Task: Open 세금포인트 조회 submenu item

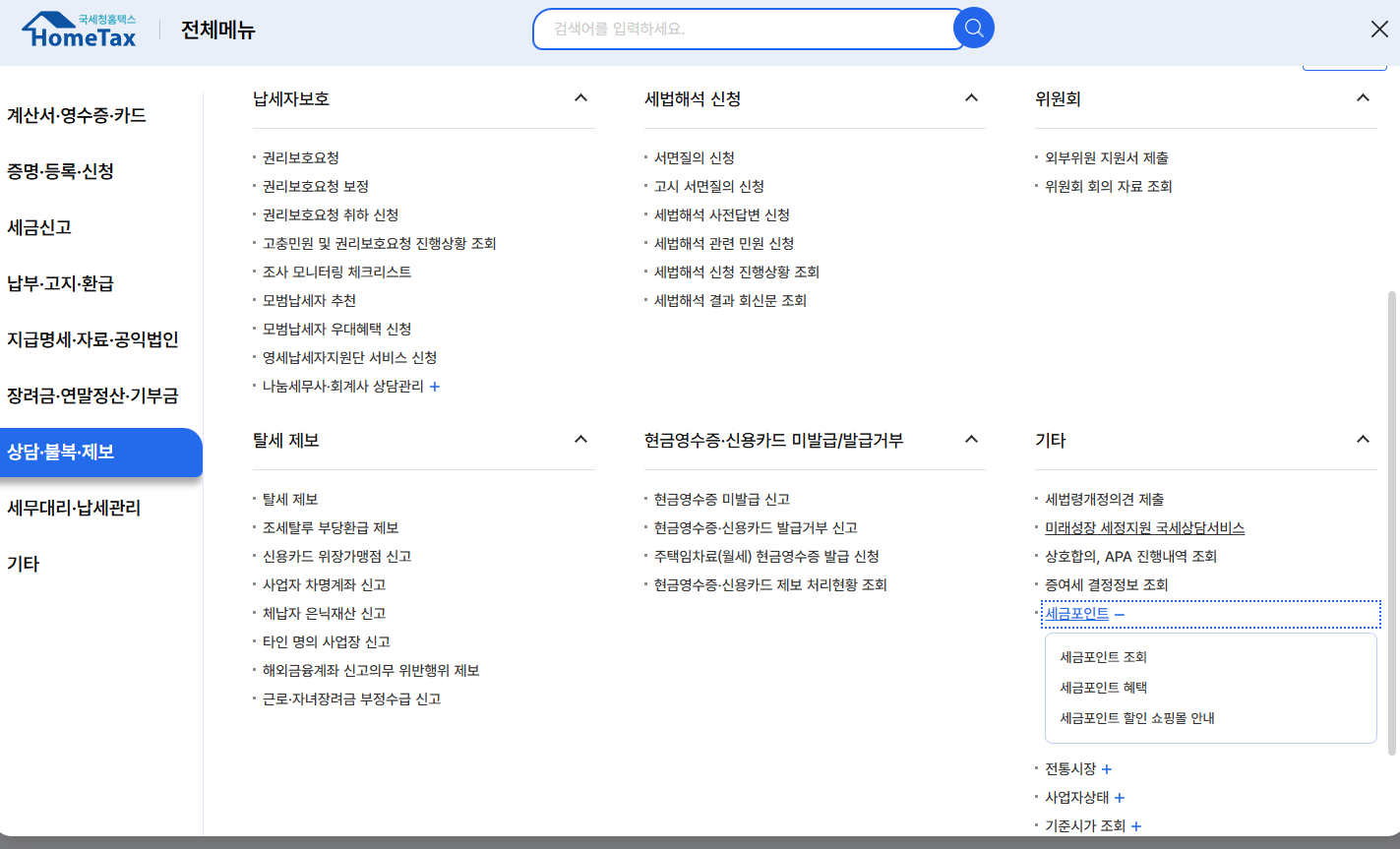Action: (1103, 657)
